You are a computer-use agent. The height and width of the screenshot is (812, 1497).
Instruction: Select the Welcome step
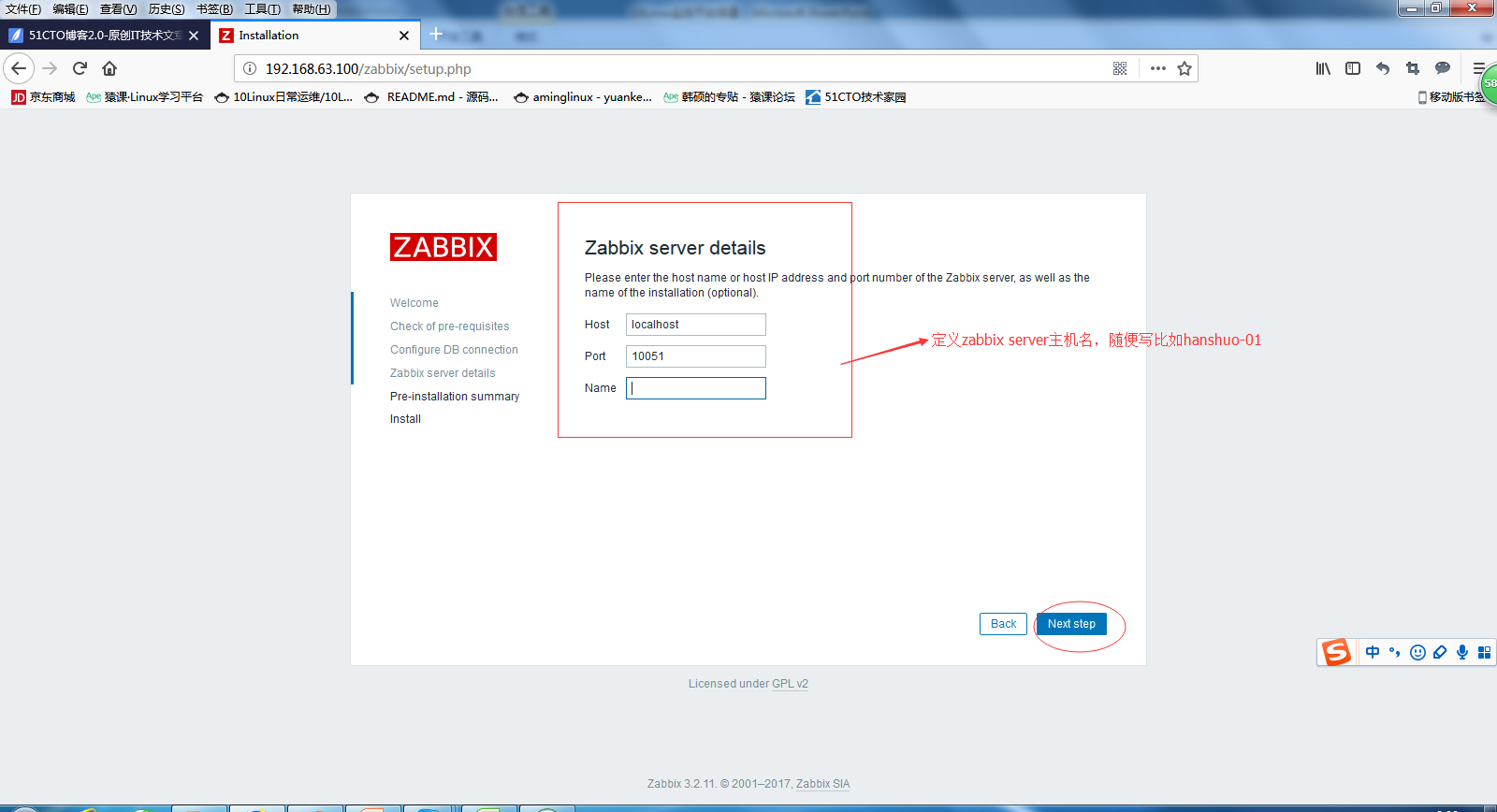pyautogui.click(x=414, y=303)
